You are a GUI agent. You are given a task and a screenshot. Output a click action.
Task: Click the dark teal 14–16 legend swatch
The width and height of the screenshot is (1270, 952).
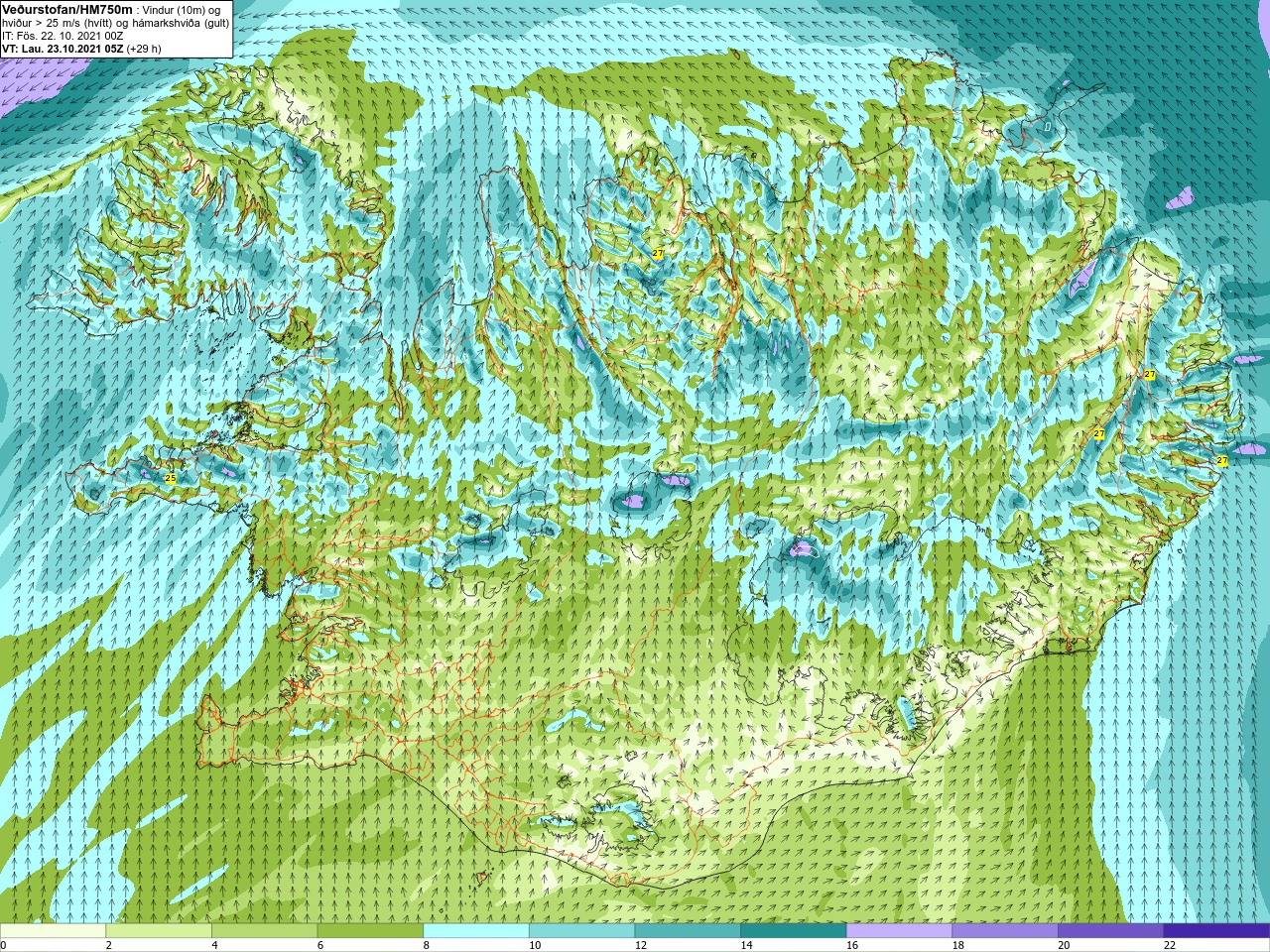click(793, 931)
